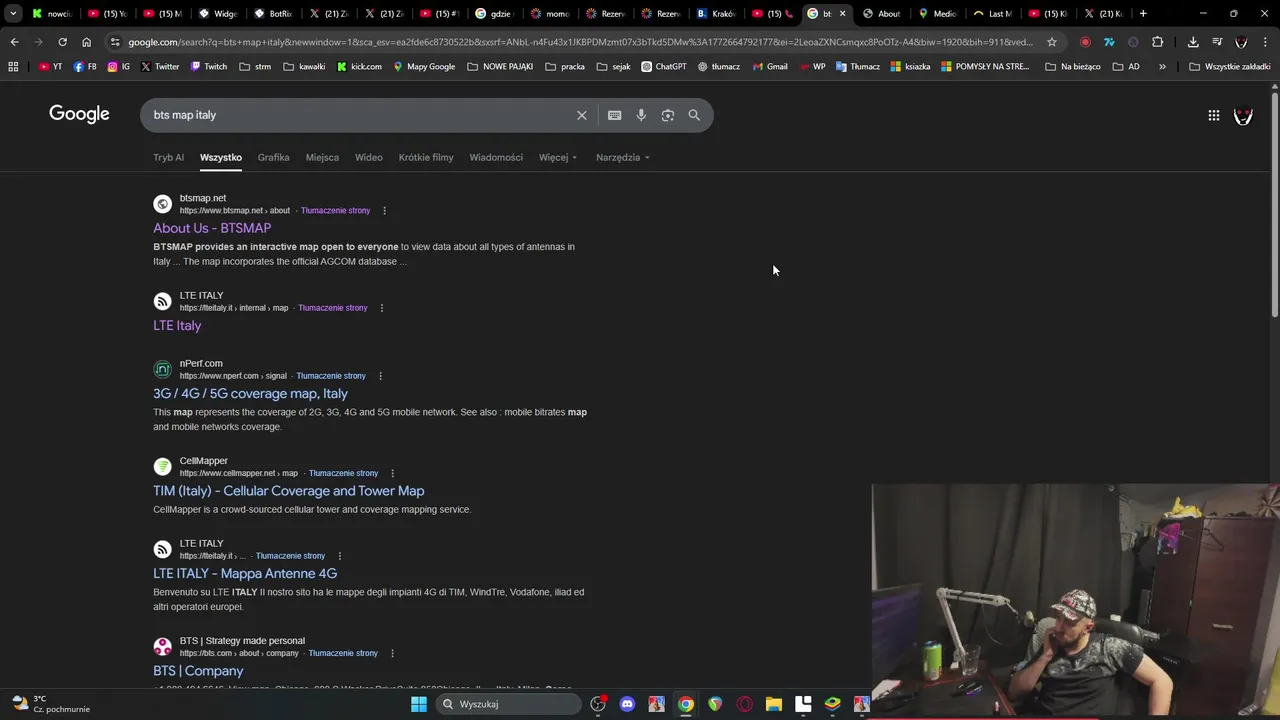Open the Gmail bookmark

tap(769, 67)
